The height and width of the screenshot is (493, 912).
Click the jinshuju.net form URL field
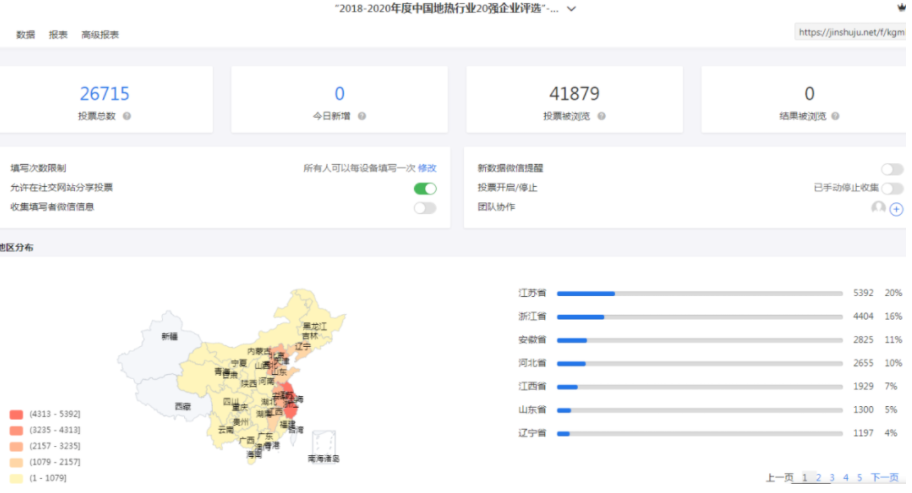pyautogui.click(x=850, y=33)
